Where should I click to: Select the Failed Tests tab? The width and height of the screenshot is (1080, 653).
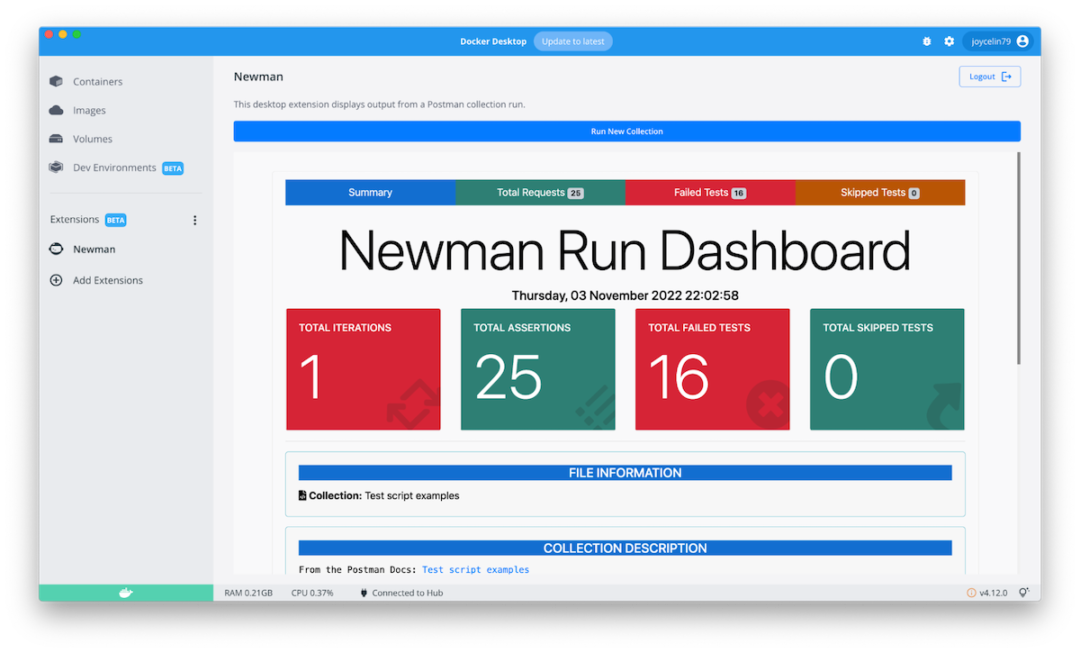tap(710, 192)
